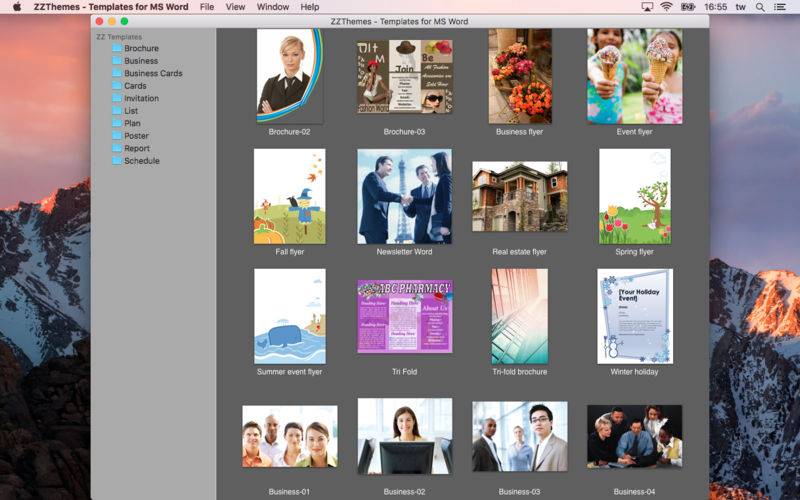800x500 pixels.
Task: Click the user name 'tw' in menu bar
Action: (x=740, y=7)
